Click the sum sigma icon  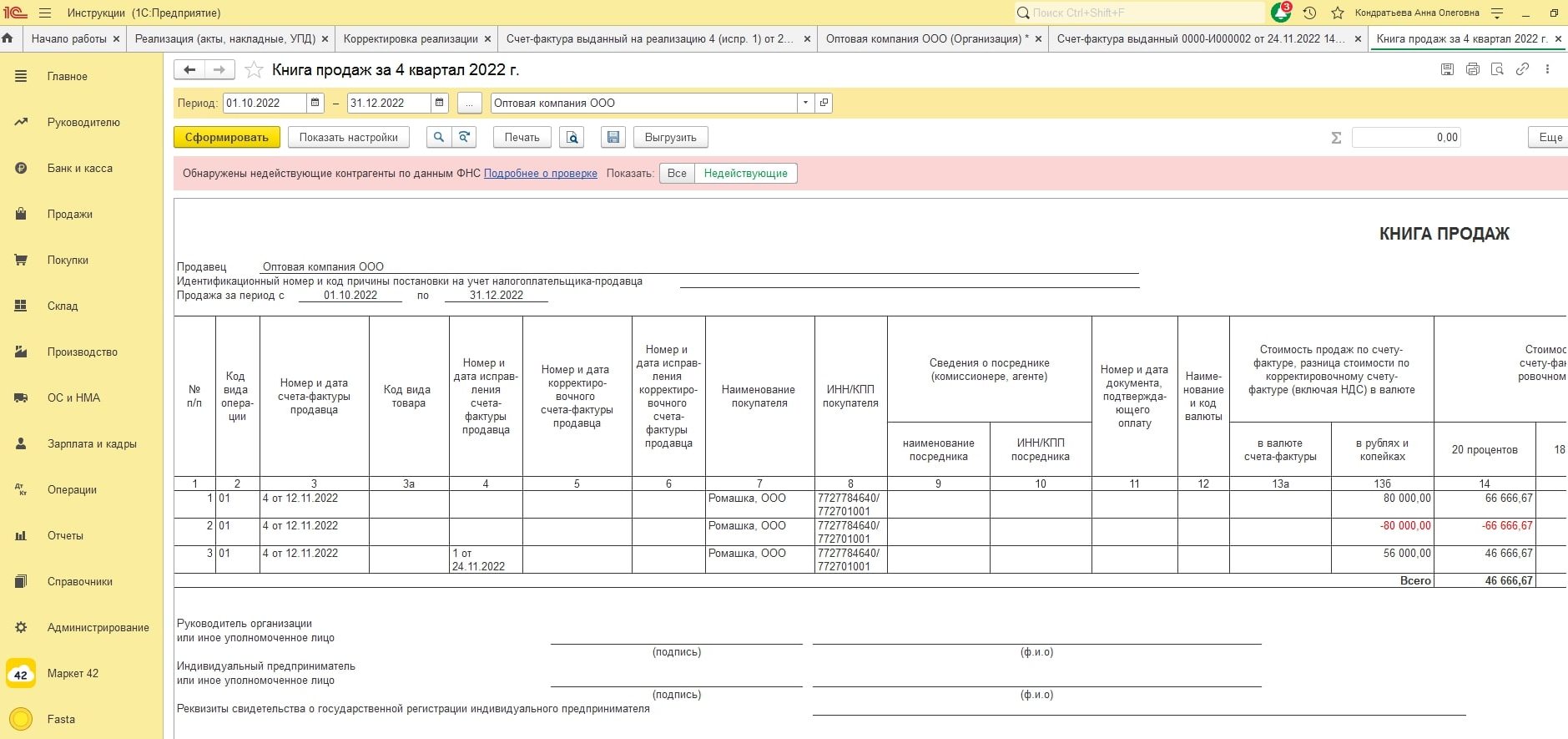[x=1336, y=138]
